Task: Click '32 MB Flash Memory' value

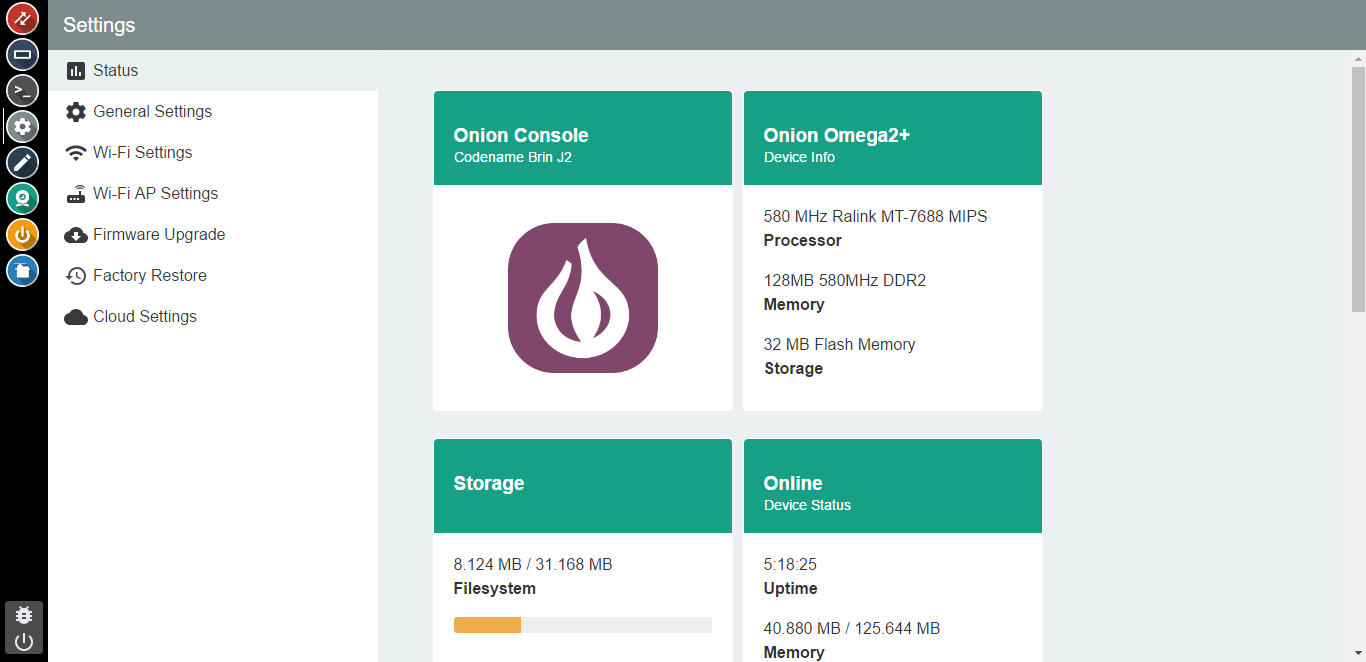Action: 840,344
